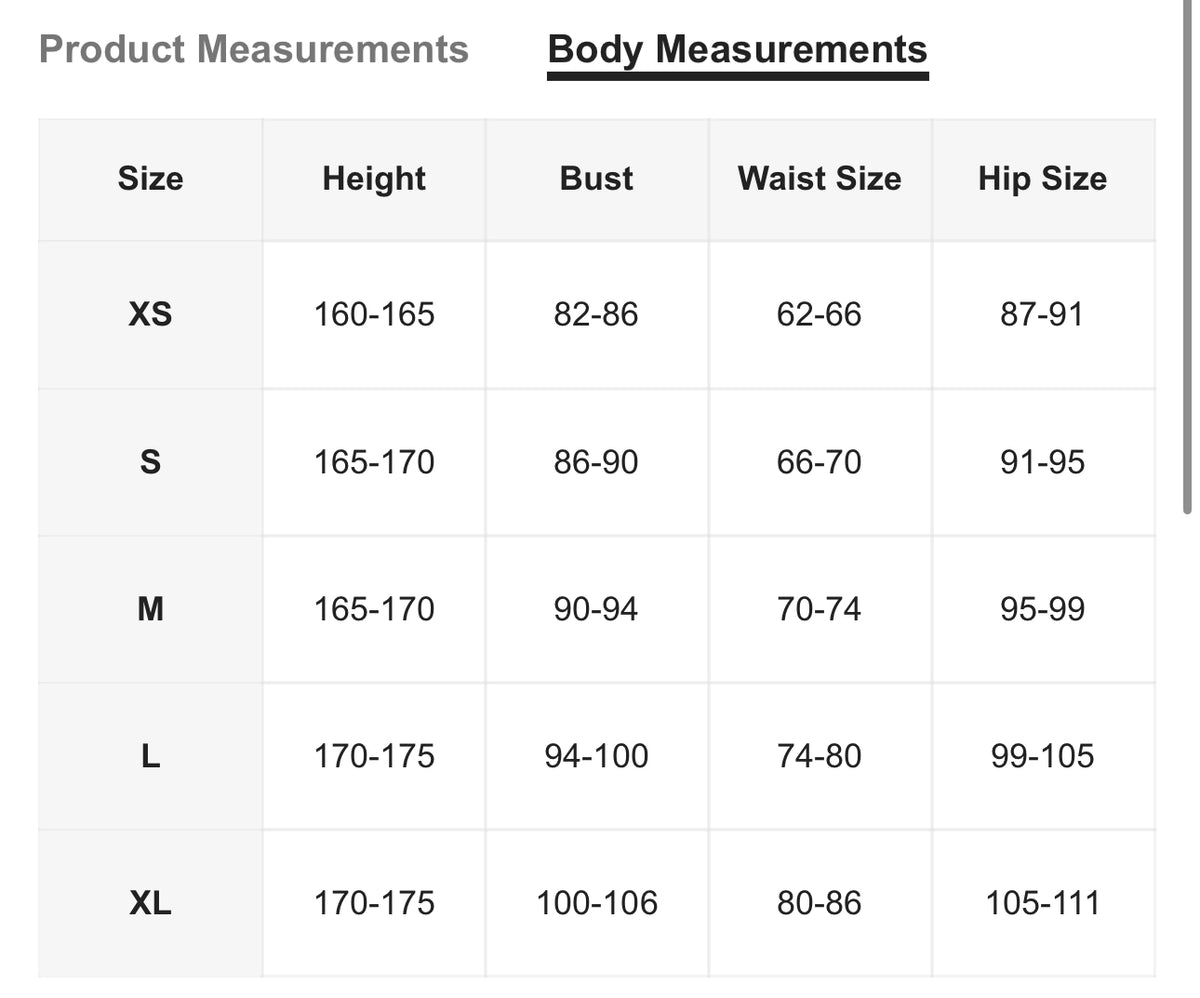Viewport: 1200px width, 998px height.
Task: Switch to the Product Measurements tab
Action: [x=253, y=49]
